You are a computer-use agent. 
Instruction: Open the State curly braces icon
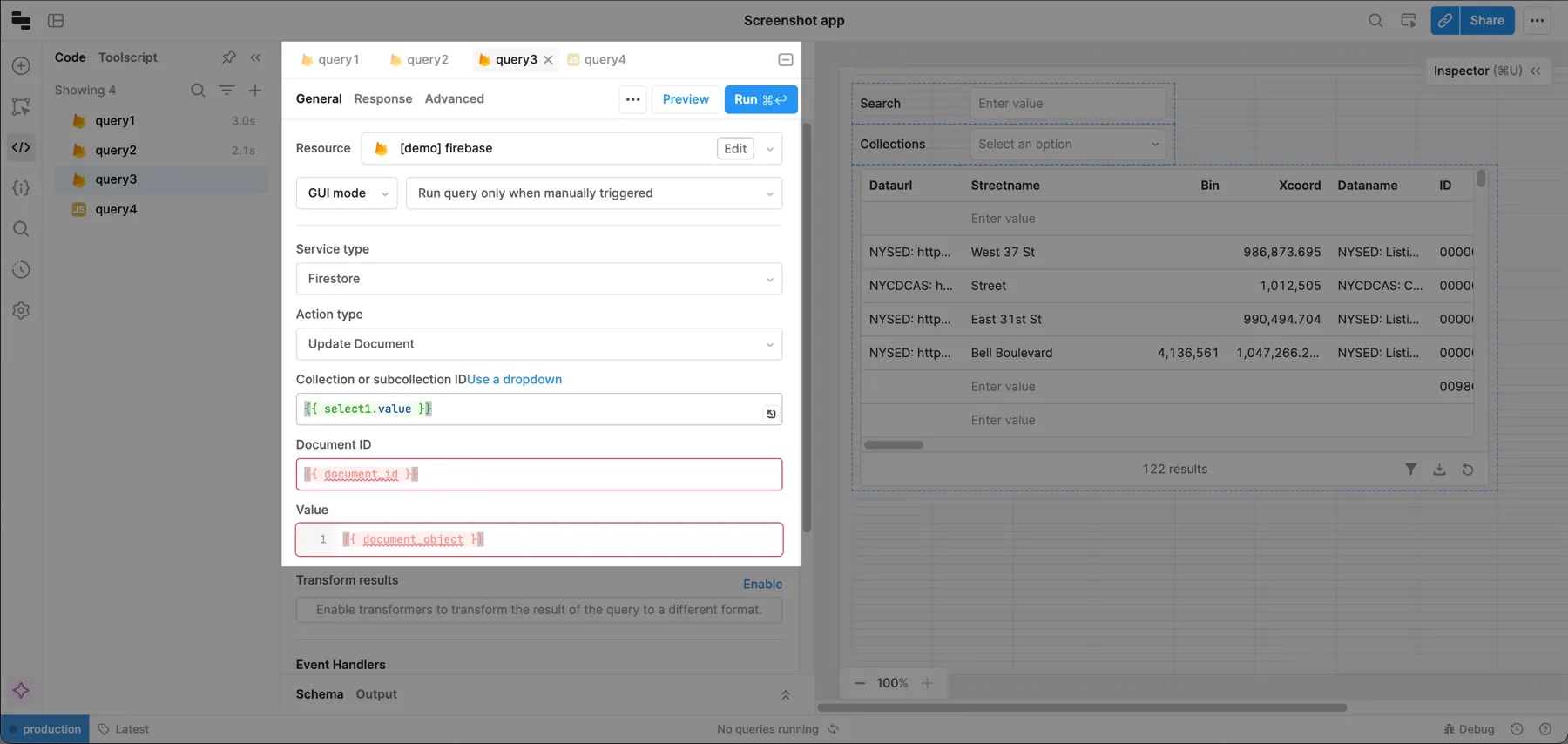pos(21,188)
